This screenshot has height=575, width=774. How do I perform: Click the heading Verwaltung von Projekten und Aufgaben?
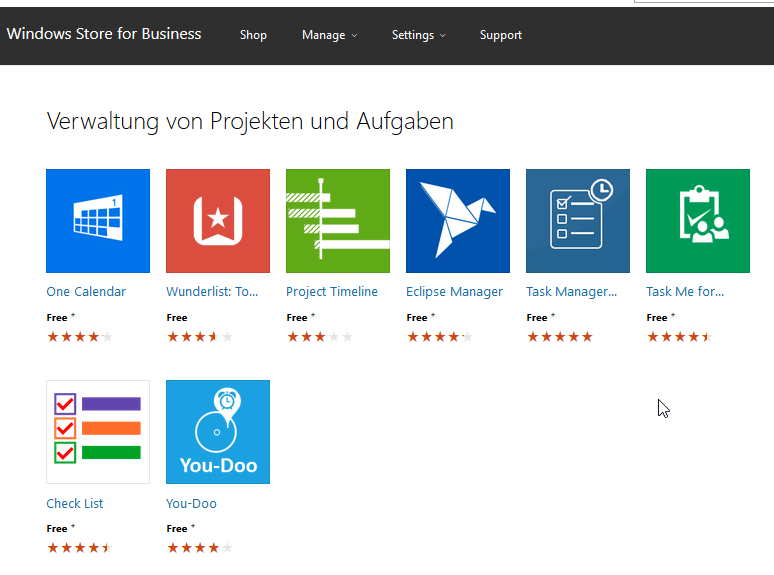click(x=250, y=121)
